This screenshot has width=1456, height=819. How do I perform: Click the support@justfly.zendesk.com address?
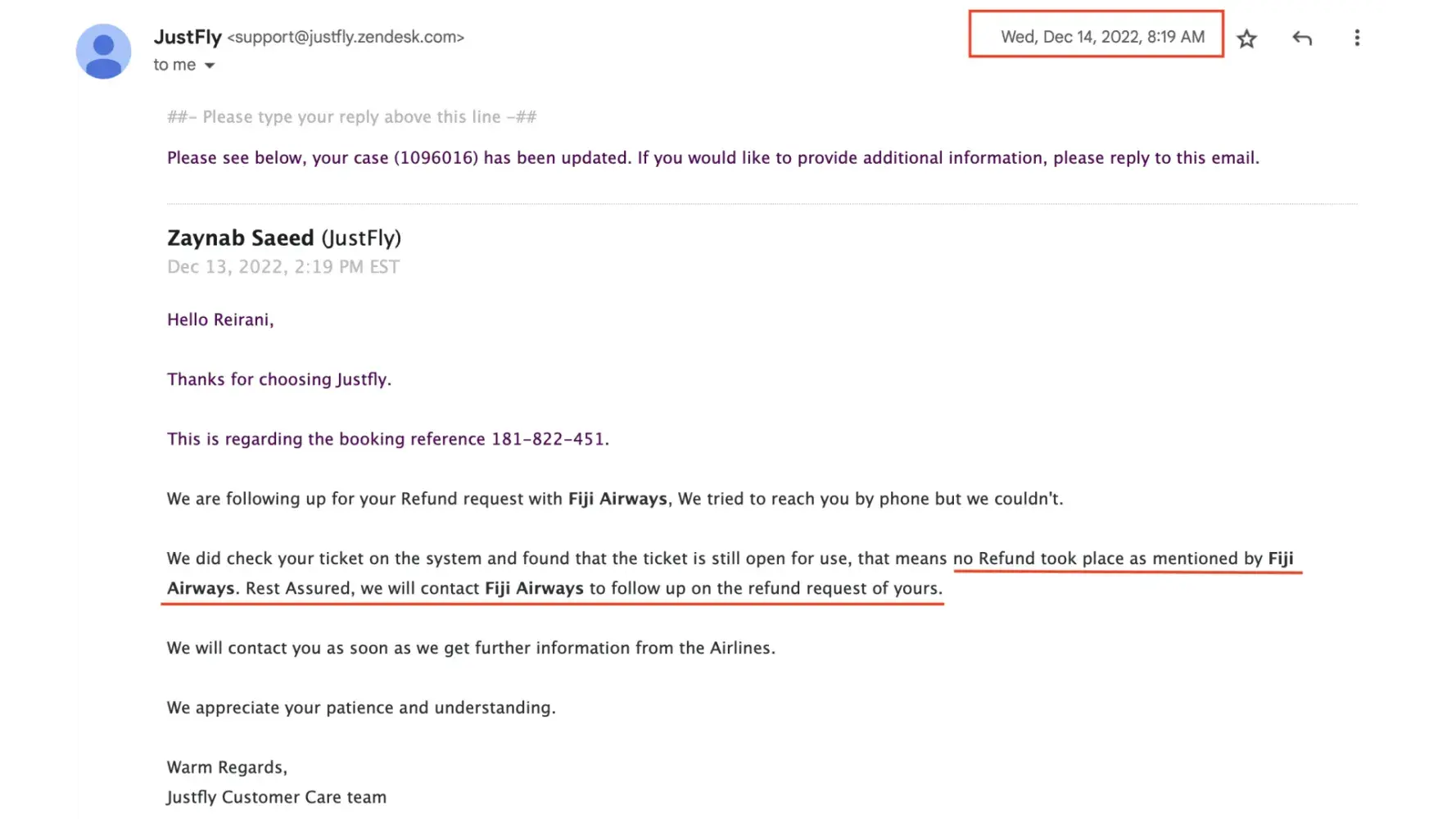point(346,37)
